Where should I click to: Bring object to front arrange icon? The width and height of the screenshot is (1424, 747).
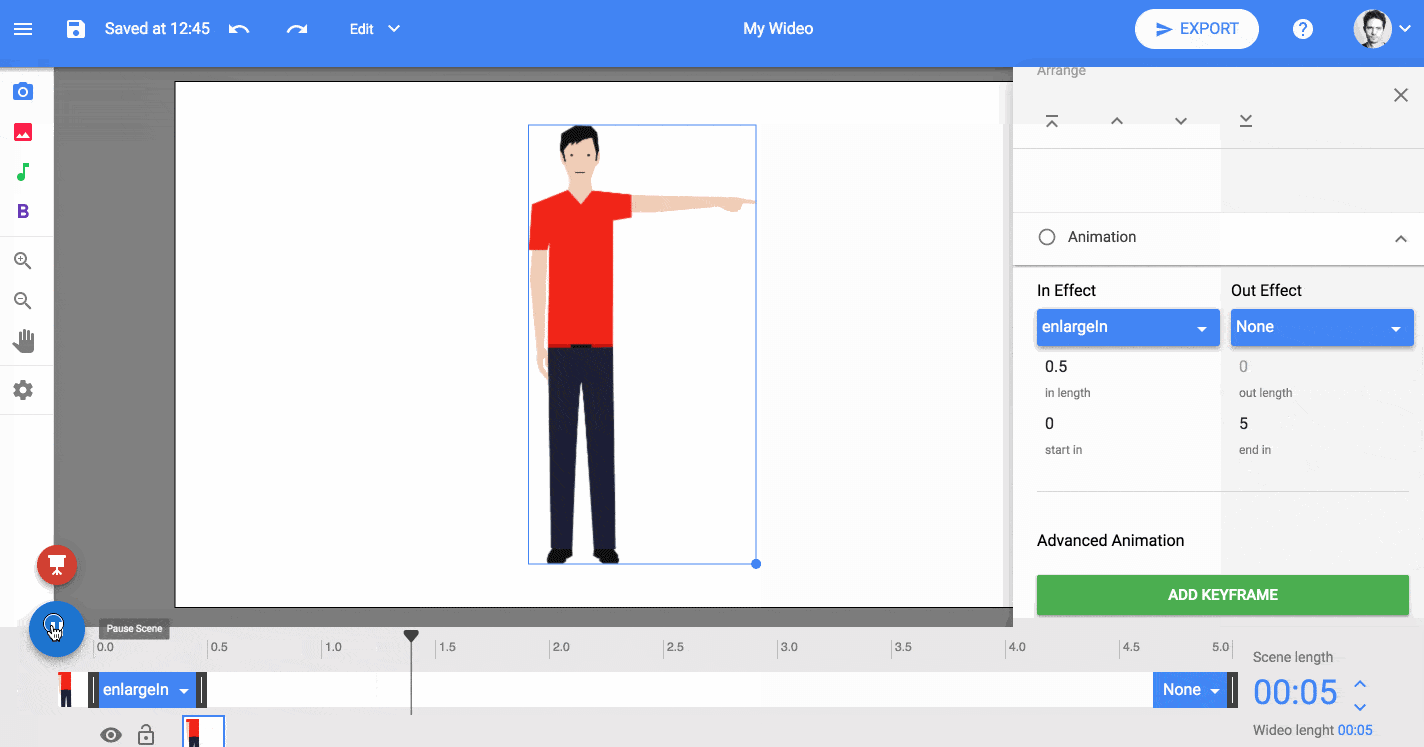tap(1052, 121)
